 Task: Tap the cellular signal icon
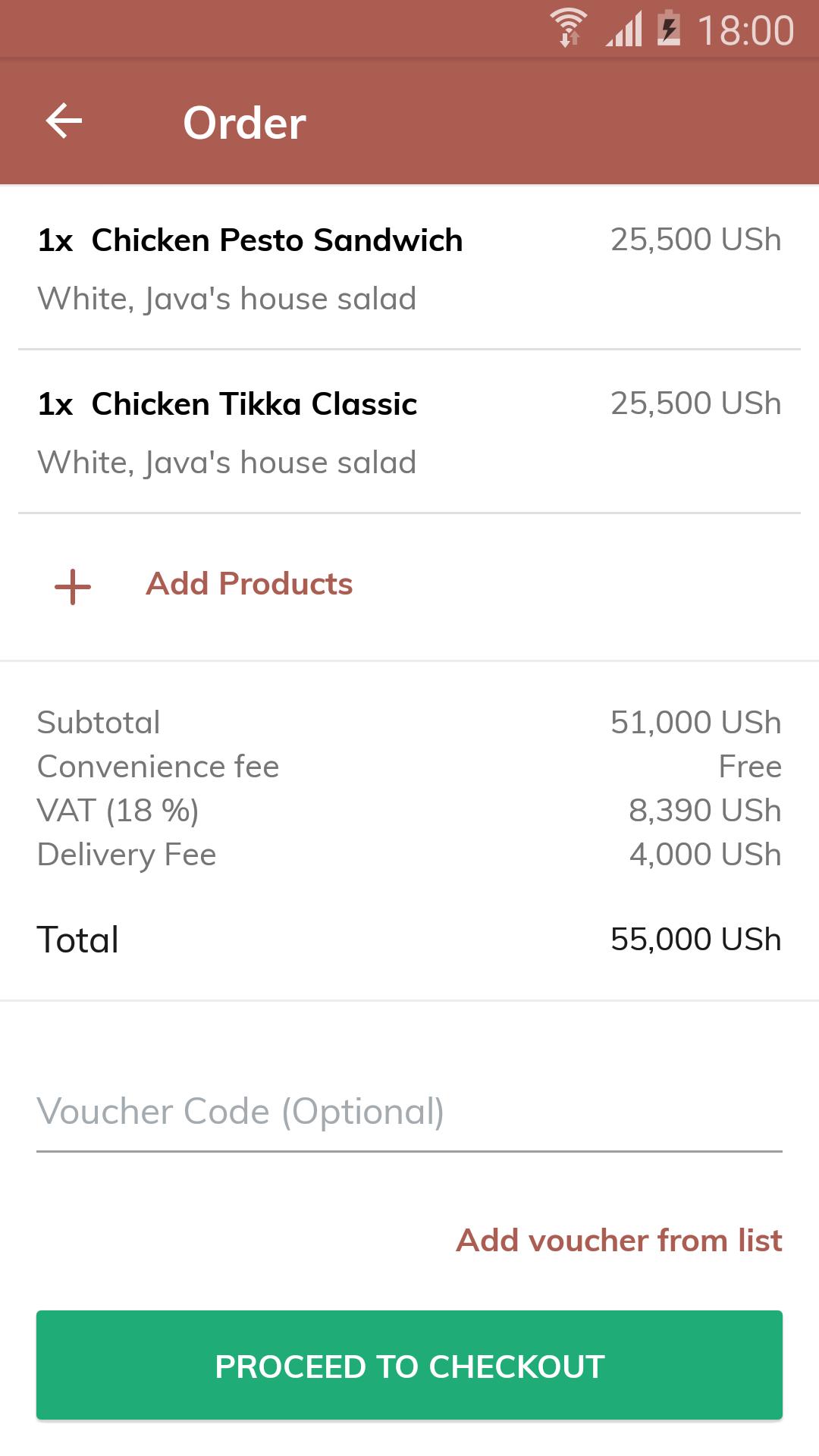pyautogui.click(x=624, y=28)
